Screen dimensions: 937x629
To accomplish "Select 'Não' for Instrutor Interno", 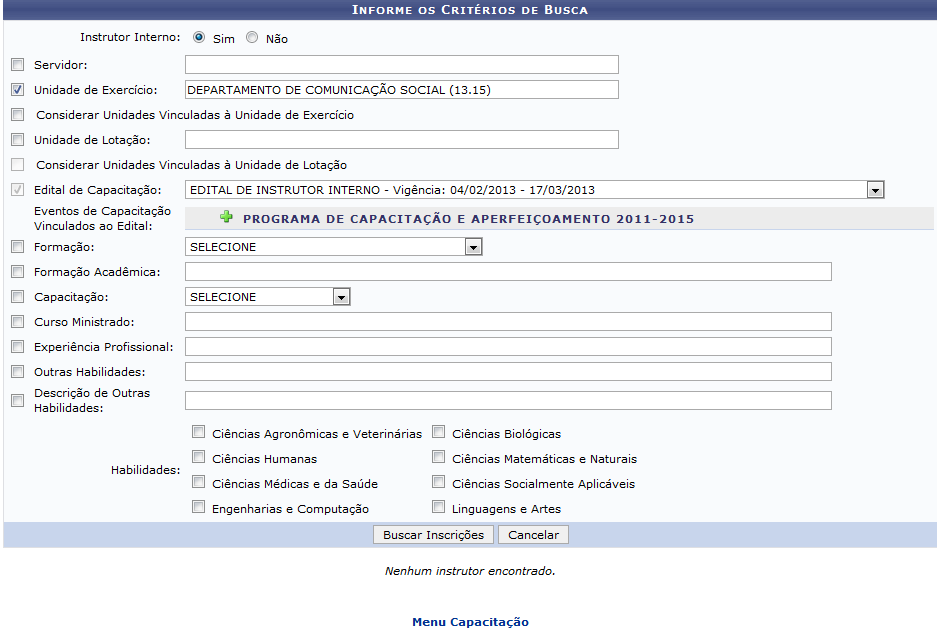I will (x=252, y=38).
